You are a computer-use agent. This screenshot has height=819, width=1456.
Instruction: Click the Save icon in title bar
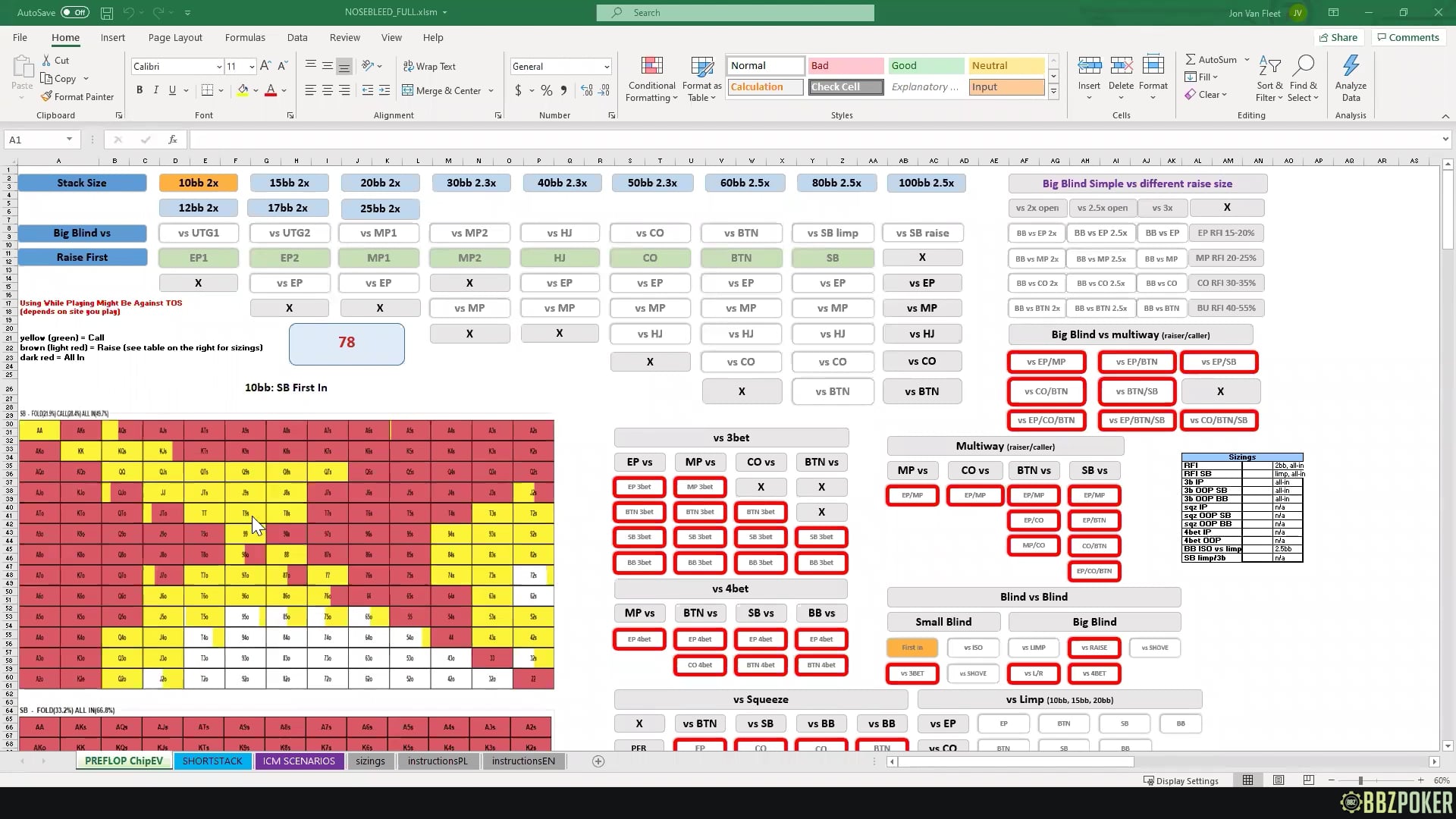point(107,13)
